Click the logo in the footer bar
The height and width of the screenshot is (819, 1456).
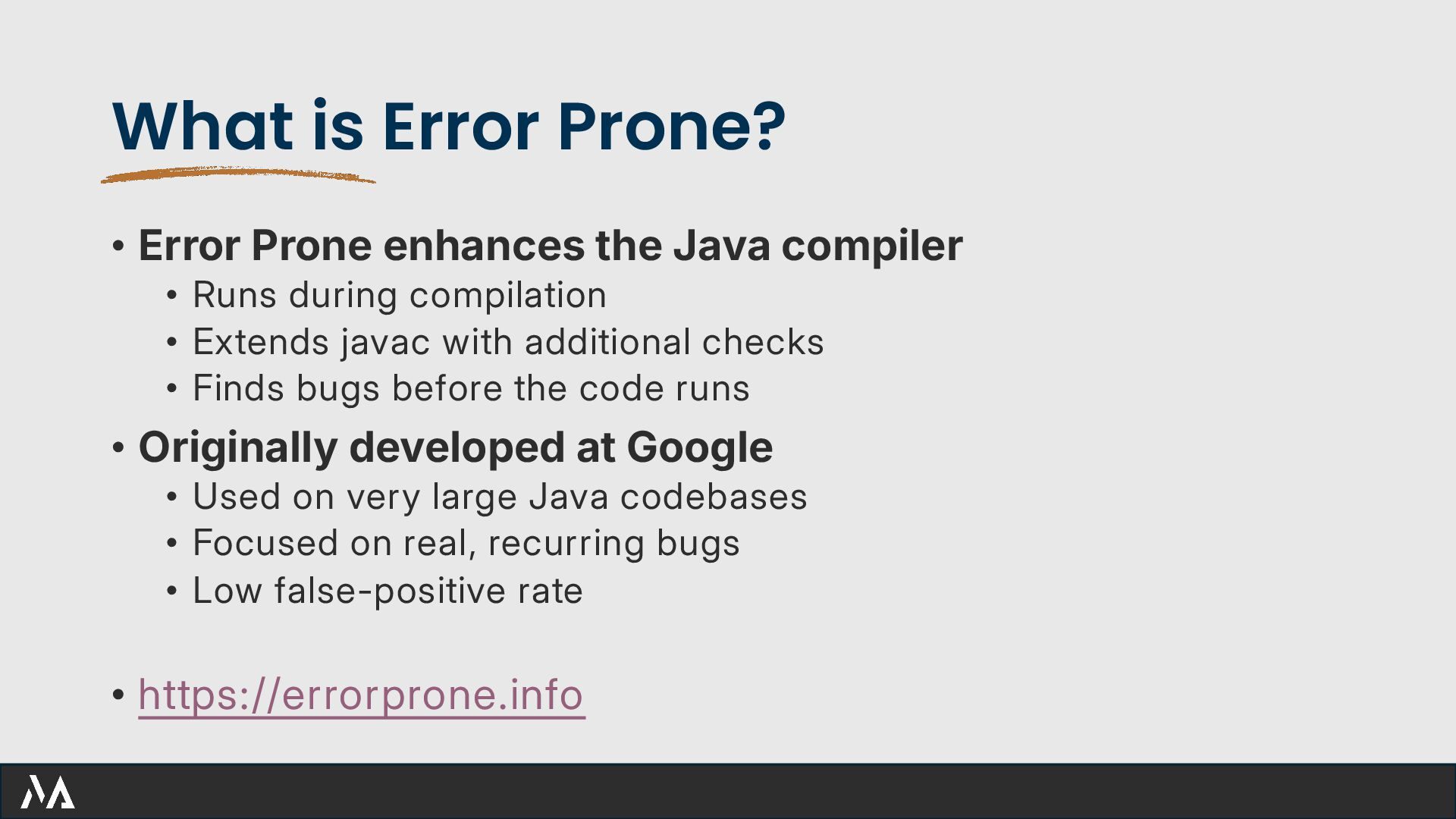[x=48, y=792]
